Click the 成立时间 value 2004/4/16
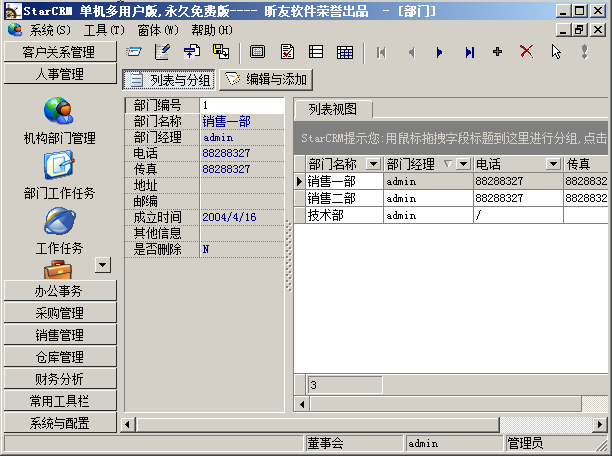This screenshot has width=612, height=456. point(229,217)
